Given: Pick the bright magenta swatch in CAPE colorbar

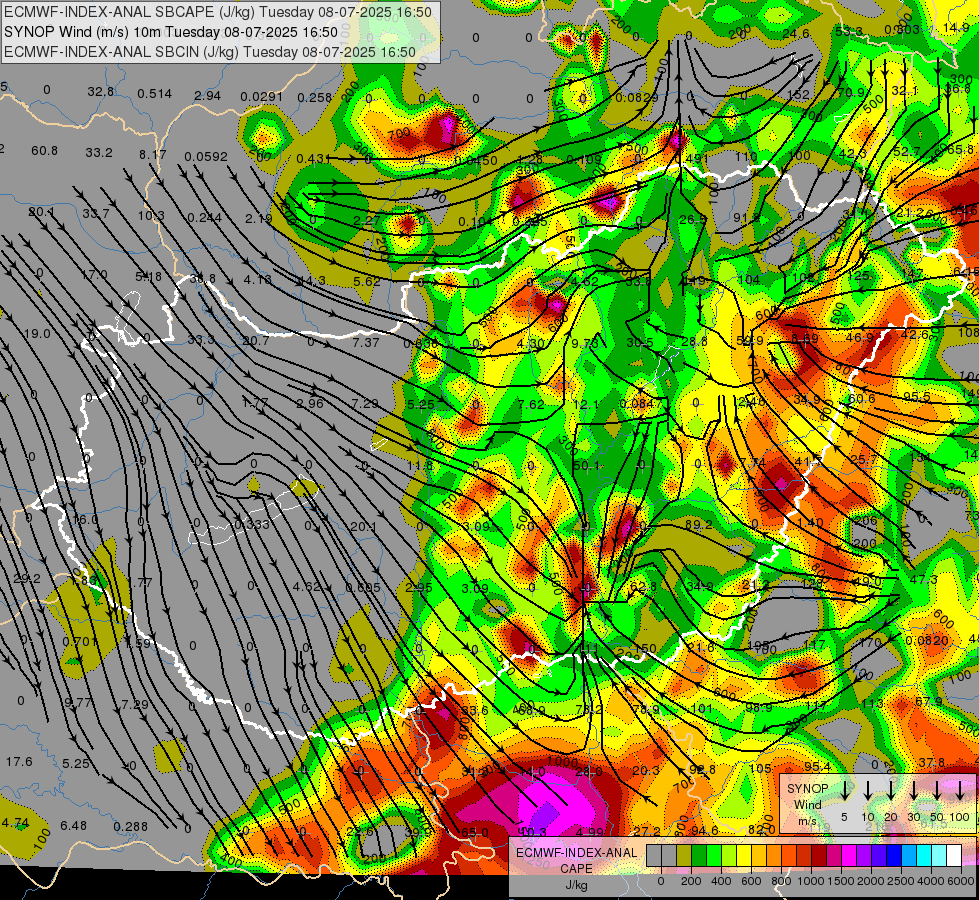Looking at the screenshot, I should tap(849, 856).
